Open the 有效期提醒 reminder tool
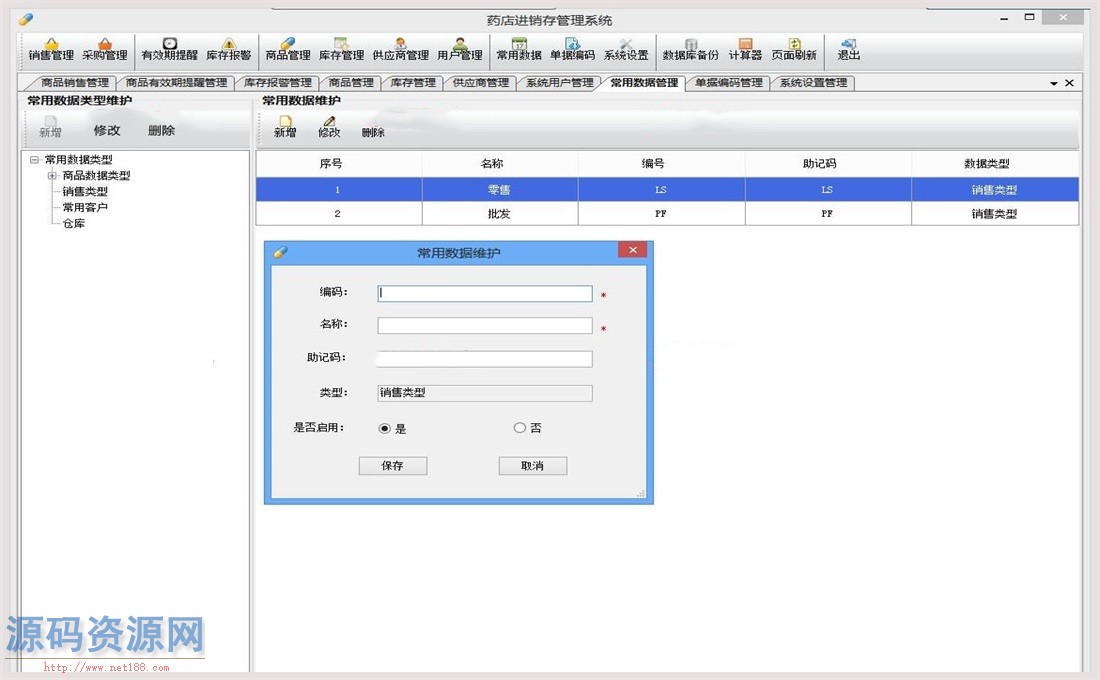 click(x=169, y=48)
